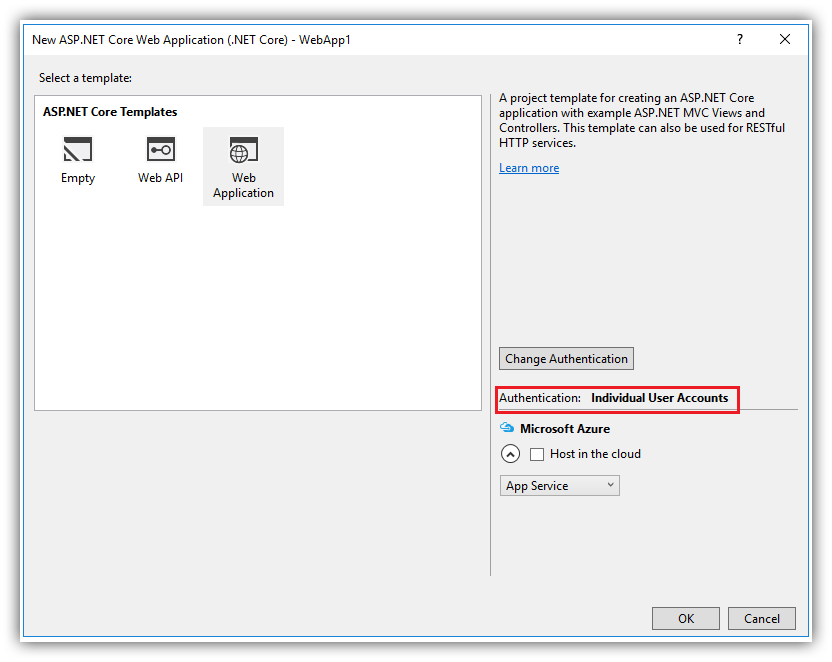Click the Select a template label
This screenshot has width=832, height=662.
pos(85,78)
